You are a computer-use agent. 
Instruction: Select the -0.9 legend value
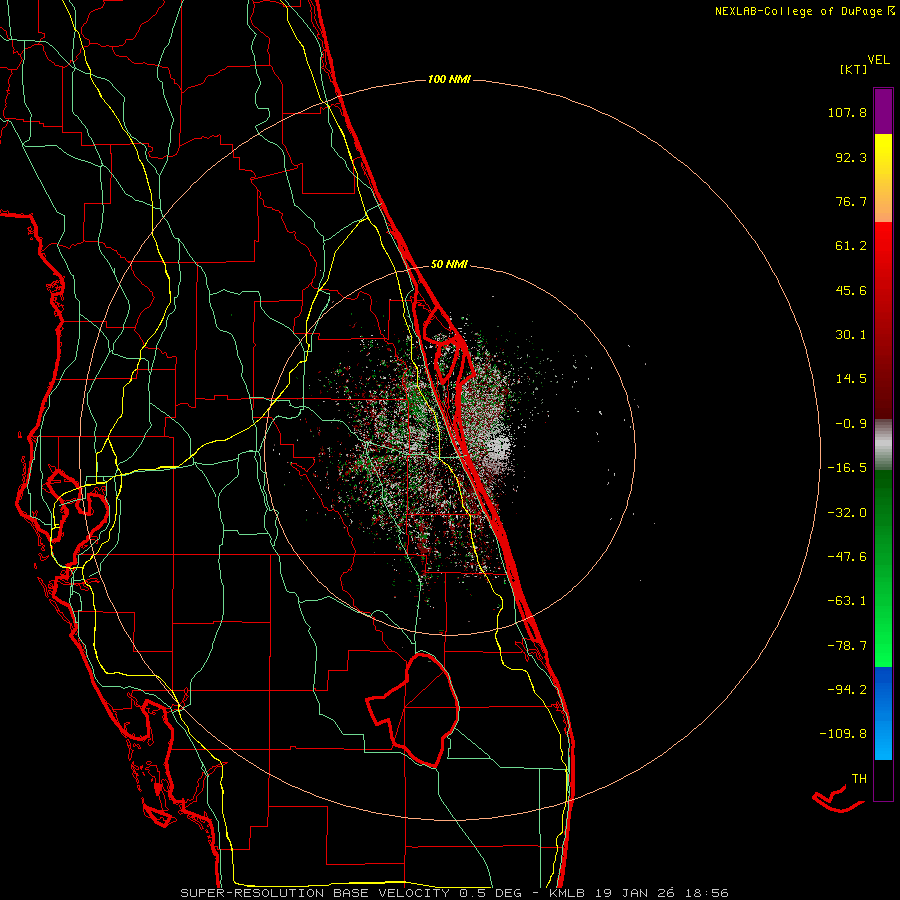851,424
